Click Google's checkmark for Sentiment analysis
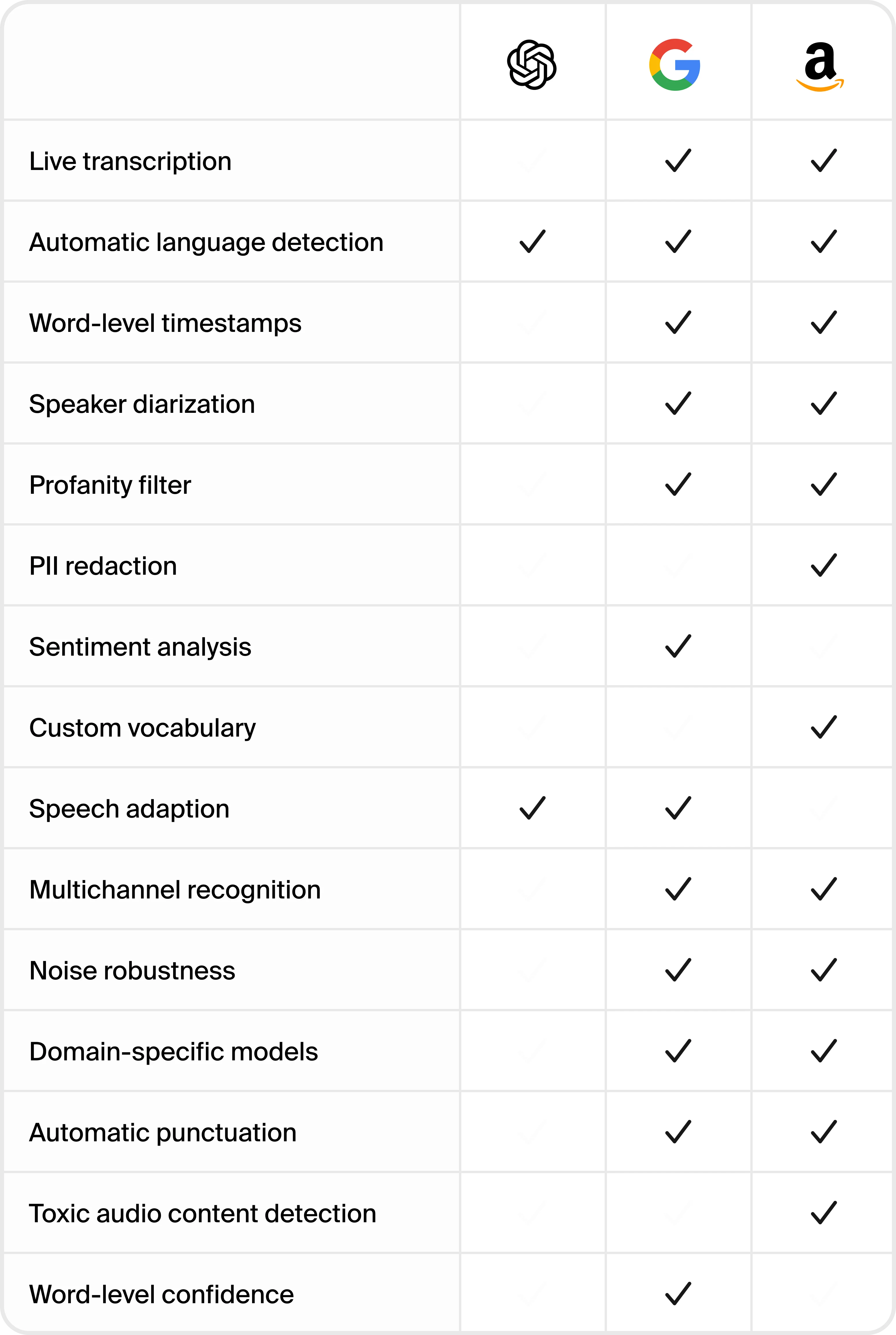Screen dimensions: 896x1335 [678, 646]
